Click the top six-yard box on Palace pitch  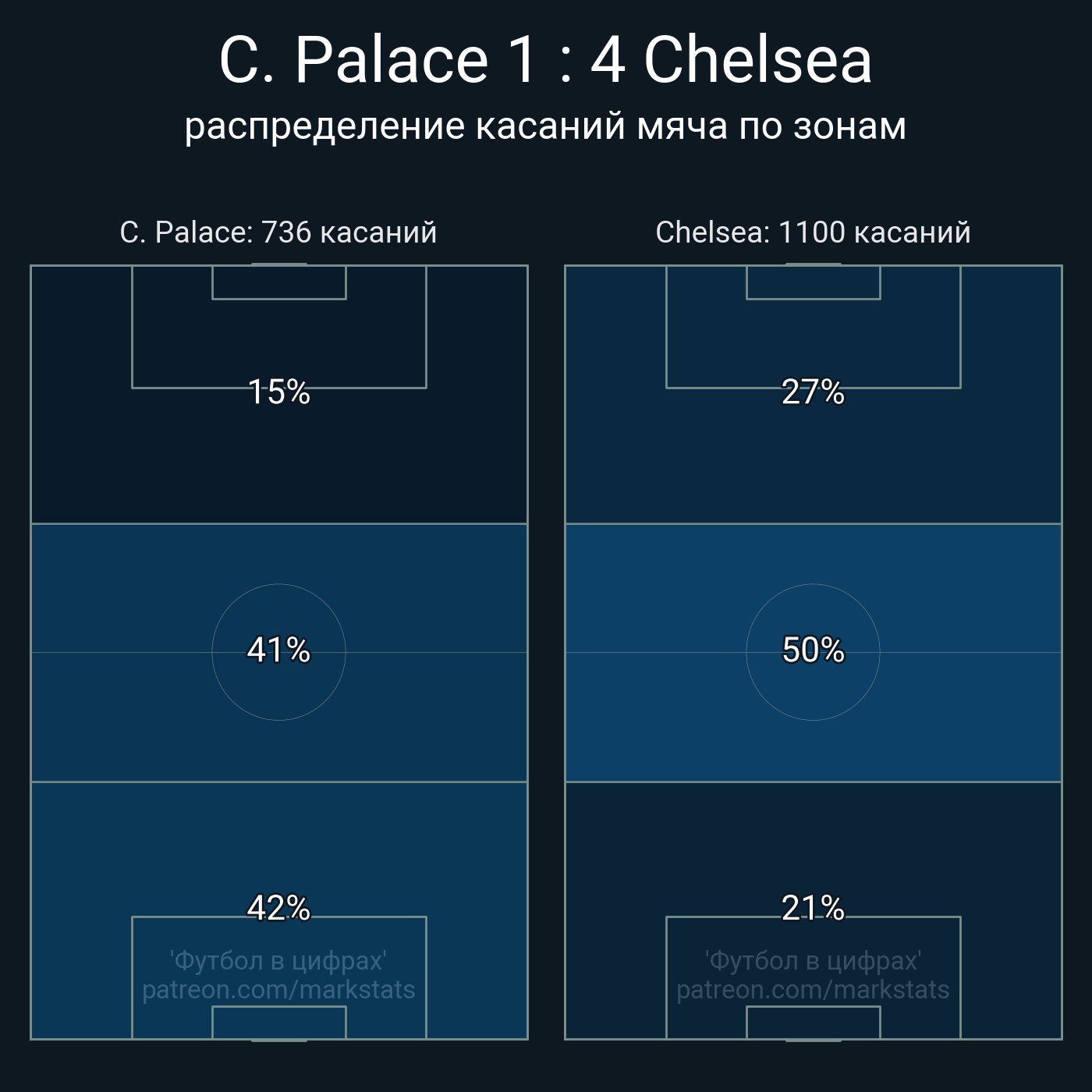tap(278, 282)
